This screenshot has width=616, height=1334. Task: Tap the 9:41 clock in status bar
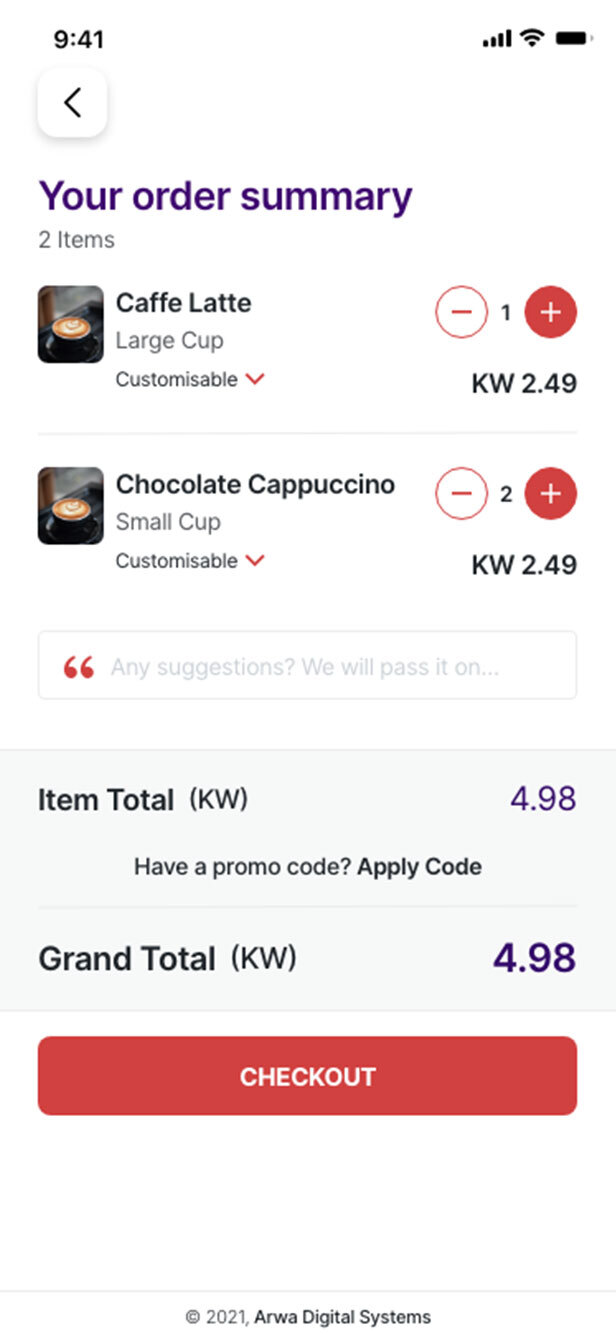tap(79, 39)
